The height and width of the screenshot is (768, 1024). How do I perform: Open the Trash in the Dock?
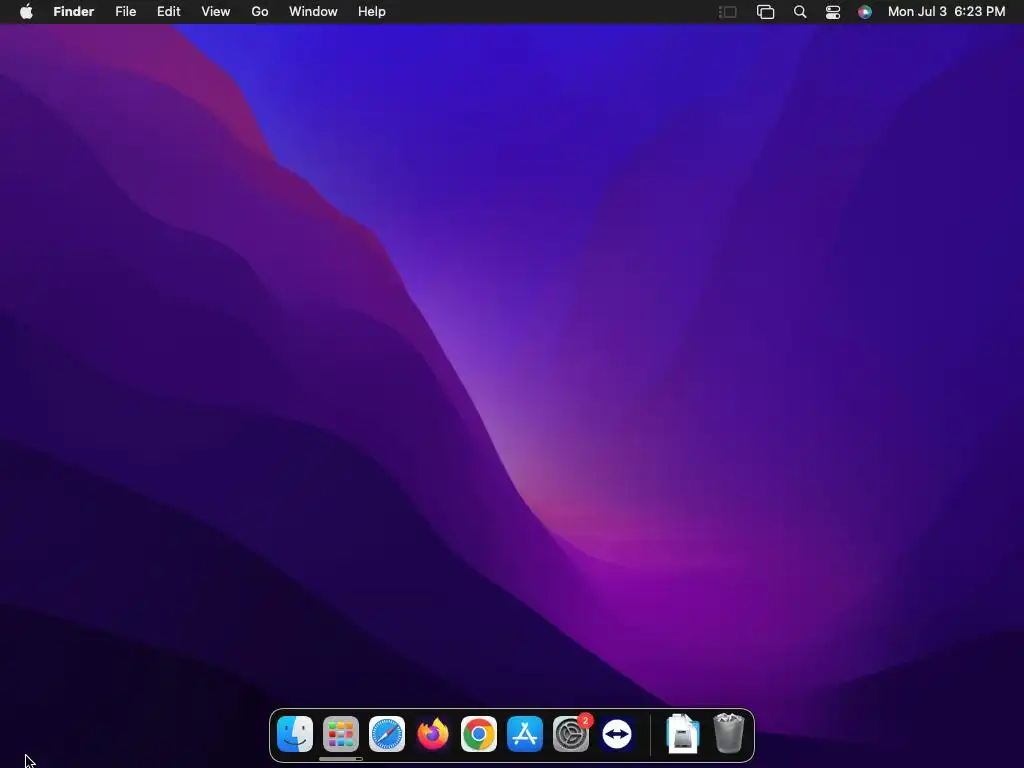pyautogui.click(x=729, y=734)
